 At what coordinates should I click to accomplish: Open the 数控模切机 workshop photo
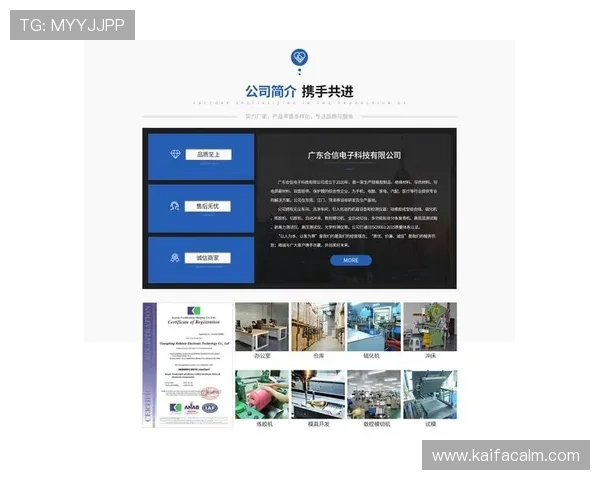[x=374, y=394]
